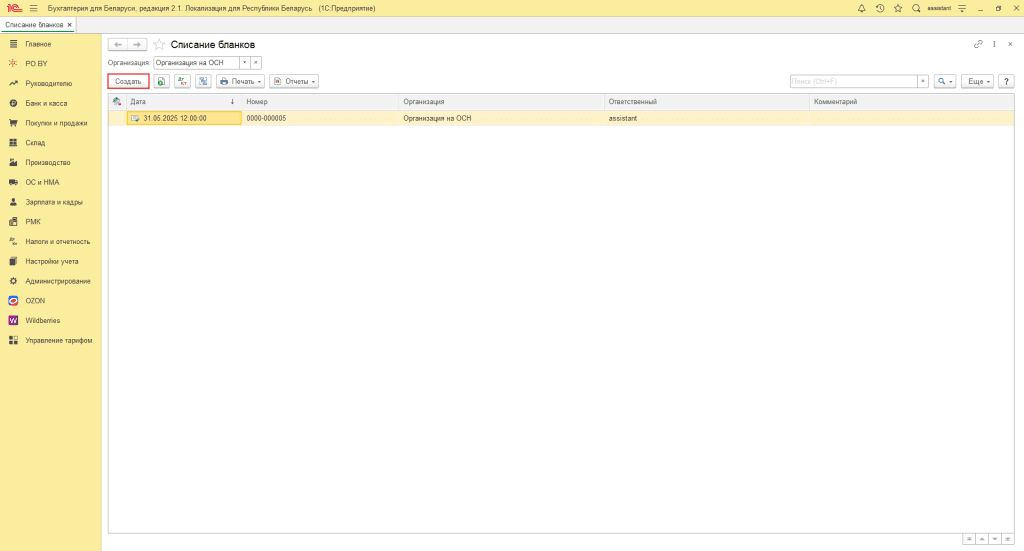1024x551 pixels.
Task: Move list down one page arrow
Action: pos(995,539)
